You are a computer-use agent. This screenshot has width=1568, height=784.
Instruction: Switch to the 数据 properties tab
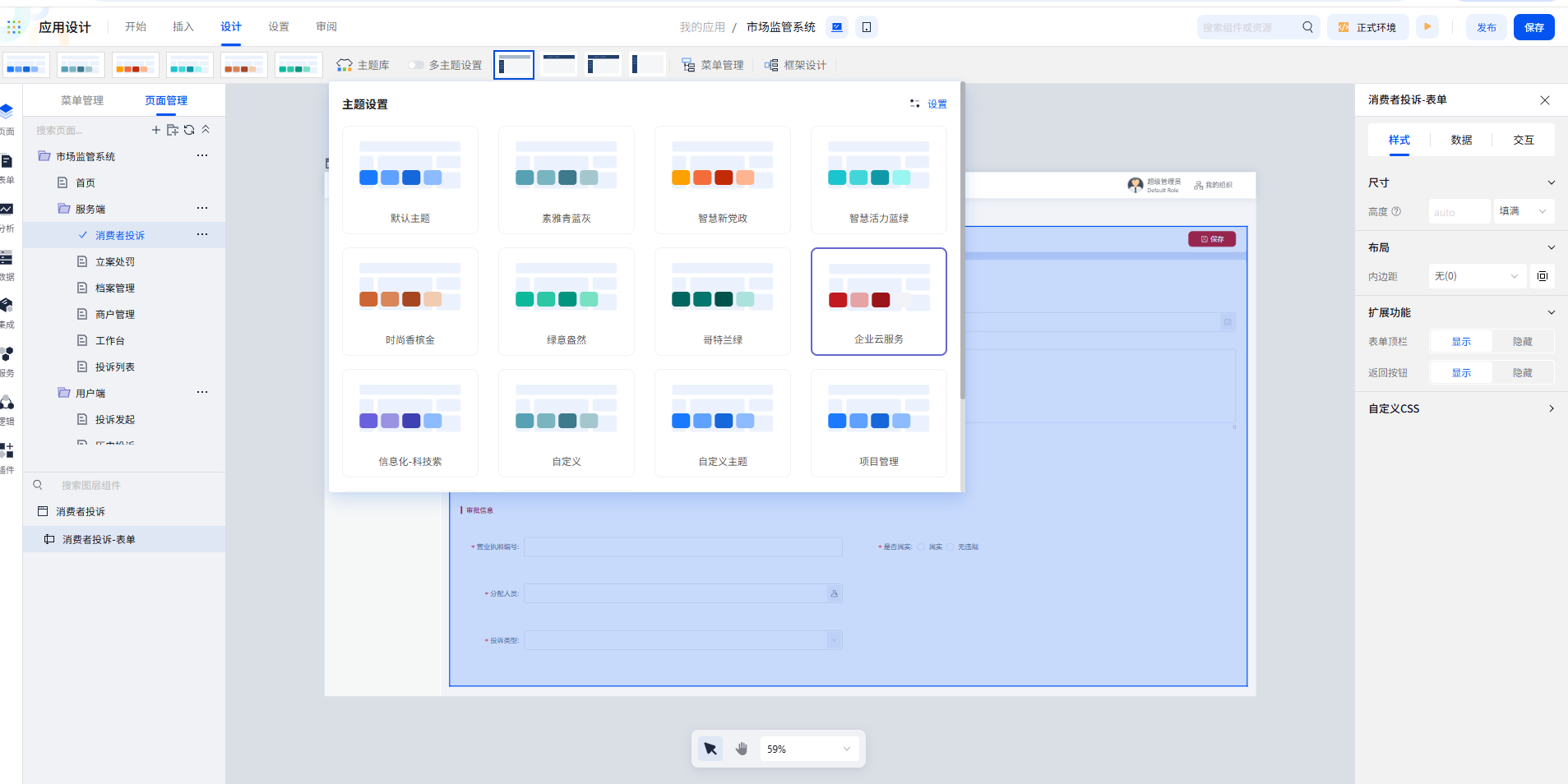pos(1461,140)
